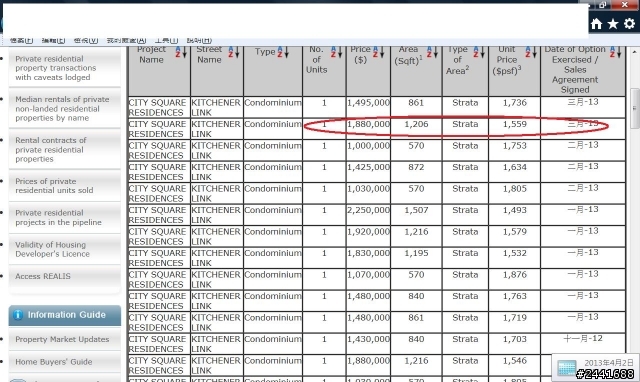Open the browser gear Tools menu
Image resolution: width=640 pixels, height=382 pixels.
[x=629, y=24]
